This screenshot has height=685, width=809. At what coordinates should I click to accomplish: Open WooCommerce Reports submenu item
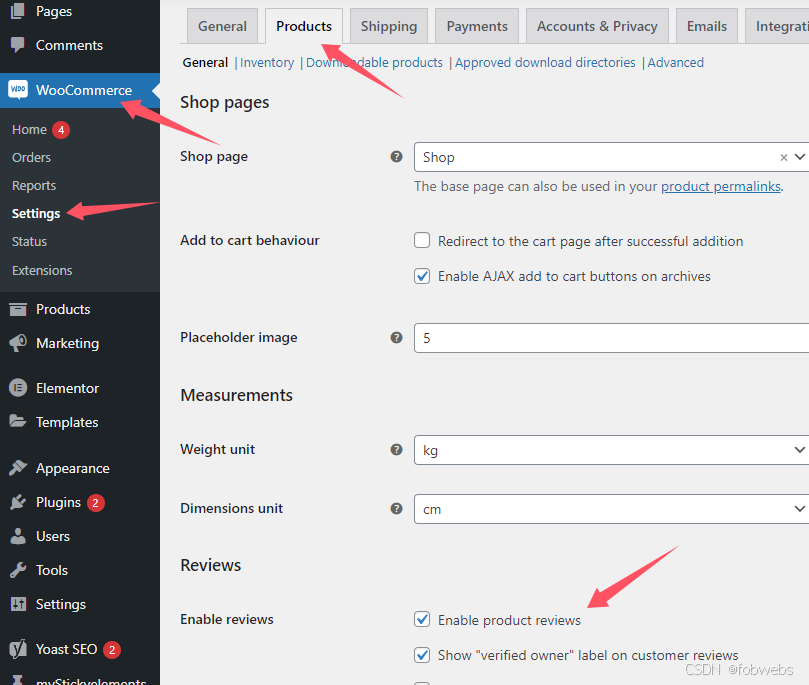coord(34,185)
